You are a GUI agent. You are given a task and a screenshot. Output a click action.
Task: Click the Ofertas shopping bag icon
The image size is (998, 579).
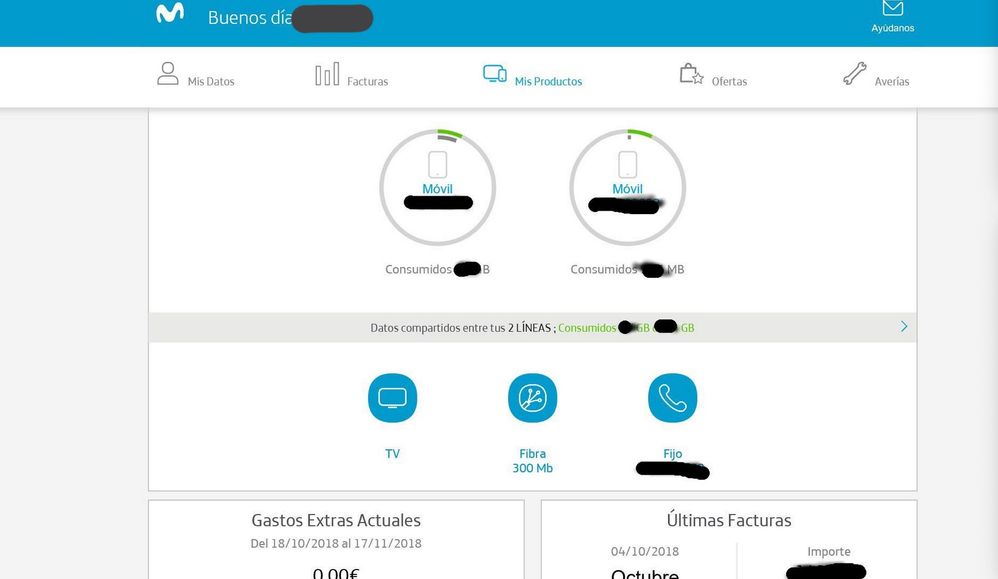[x=691, y=74]
